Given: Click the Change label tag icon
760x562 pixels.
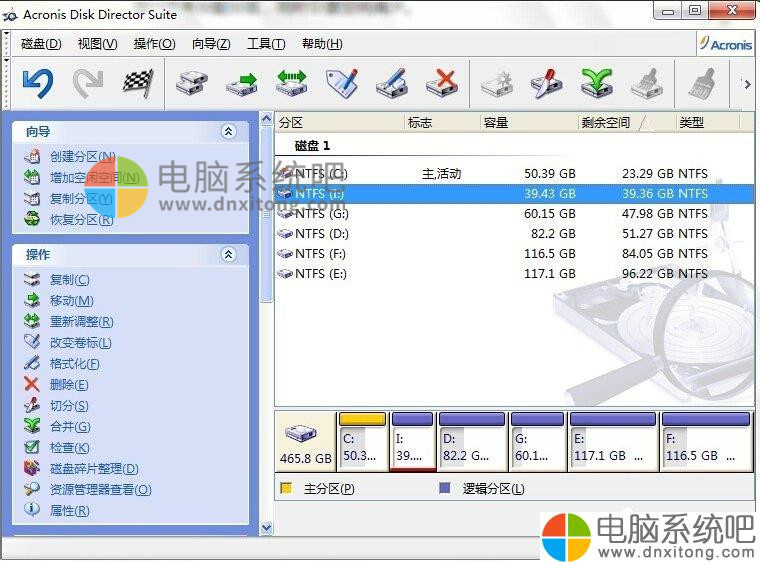Looking at the screenshot, I should (x=342, y=83).
